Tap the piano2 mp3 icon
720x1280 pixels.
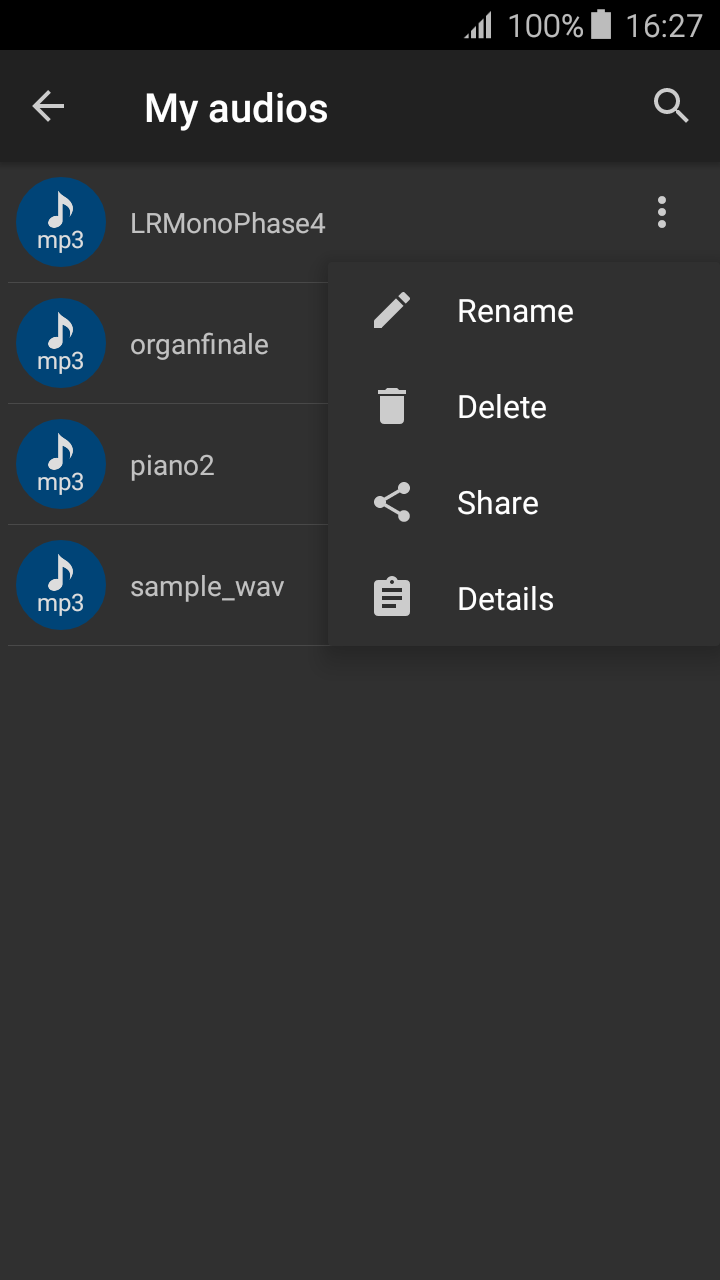point(61,465)
